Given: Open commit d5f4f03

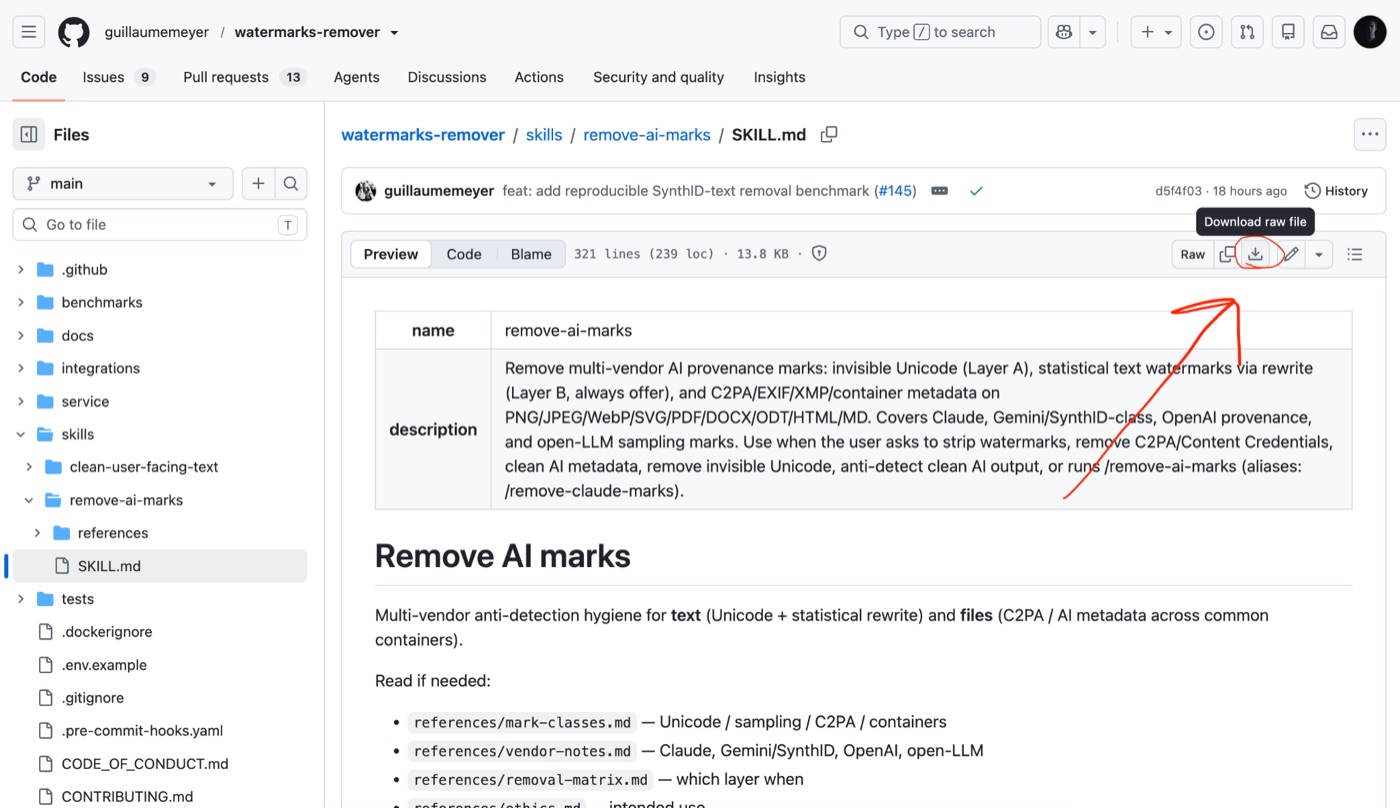Looking at the screenshot, I should pos(1180,191).
